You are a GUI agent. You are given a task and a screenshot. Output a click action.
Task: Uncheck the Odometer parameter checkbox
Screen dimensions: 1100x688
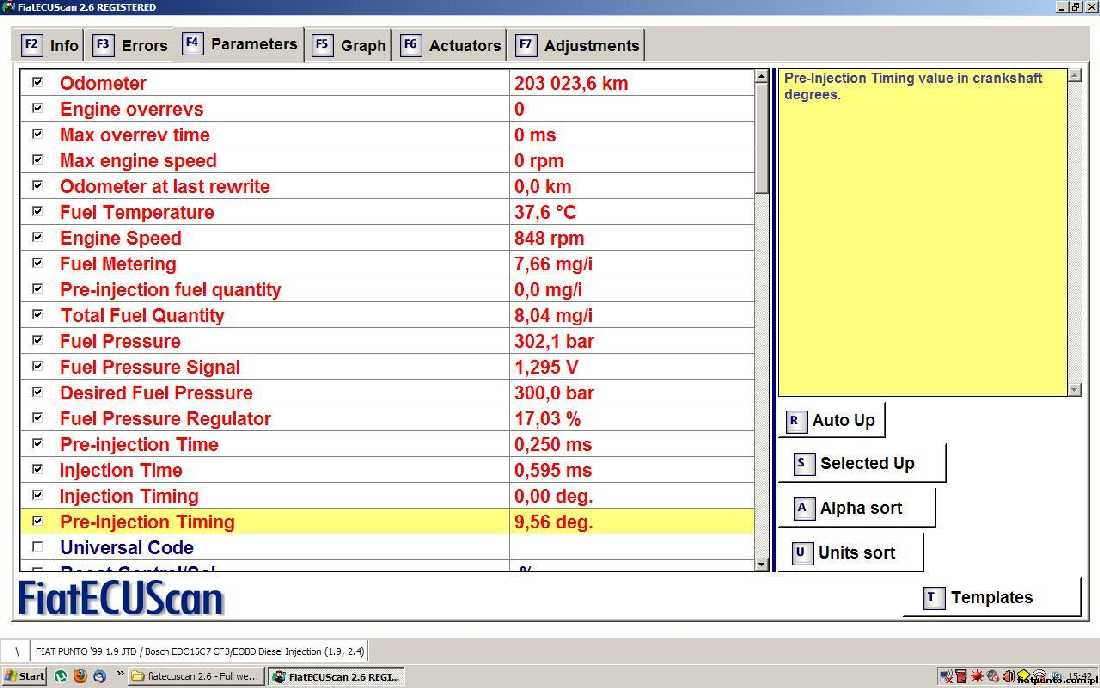click(x=38, y=82)
